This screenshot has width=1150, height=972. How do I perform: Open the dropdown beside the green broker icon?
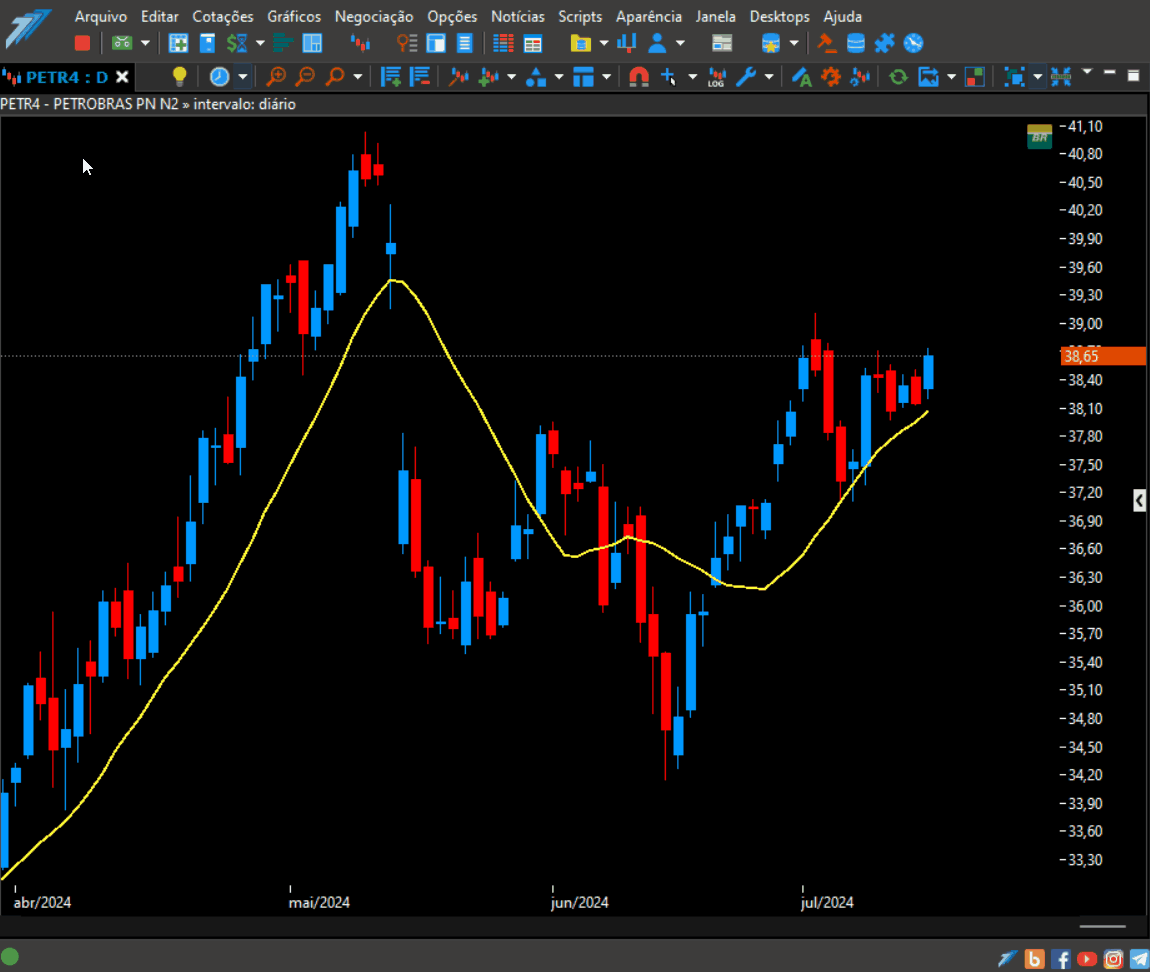click(145, 43)
